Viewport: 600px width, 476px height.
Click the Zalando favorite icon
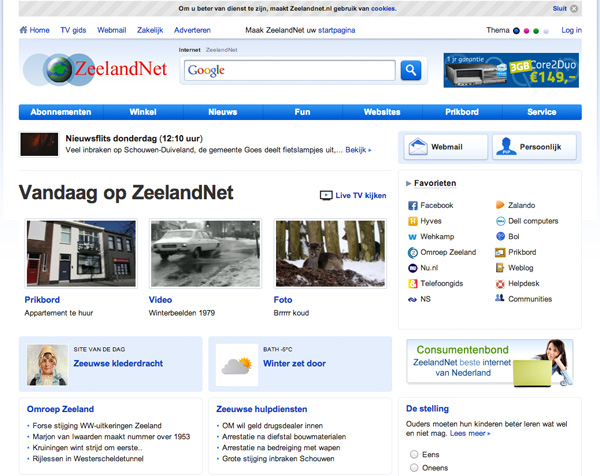tap(500, 206)
